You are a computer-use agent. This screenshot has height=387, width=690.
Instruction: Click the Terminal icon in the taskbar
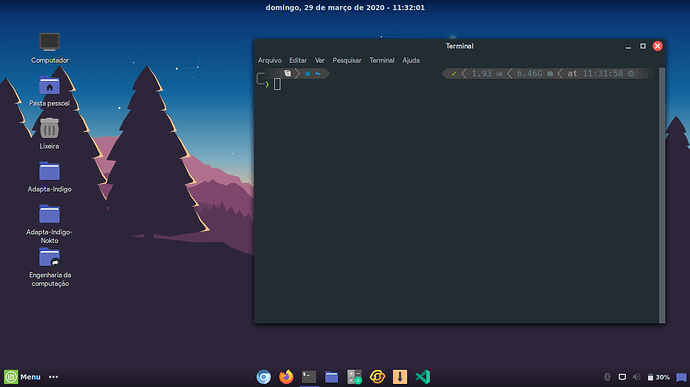tap(309, 377)
